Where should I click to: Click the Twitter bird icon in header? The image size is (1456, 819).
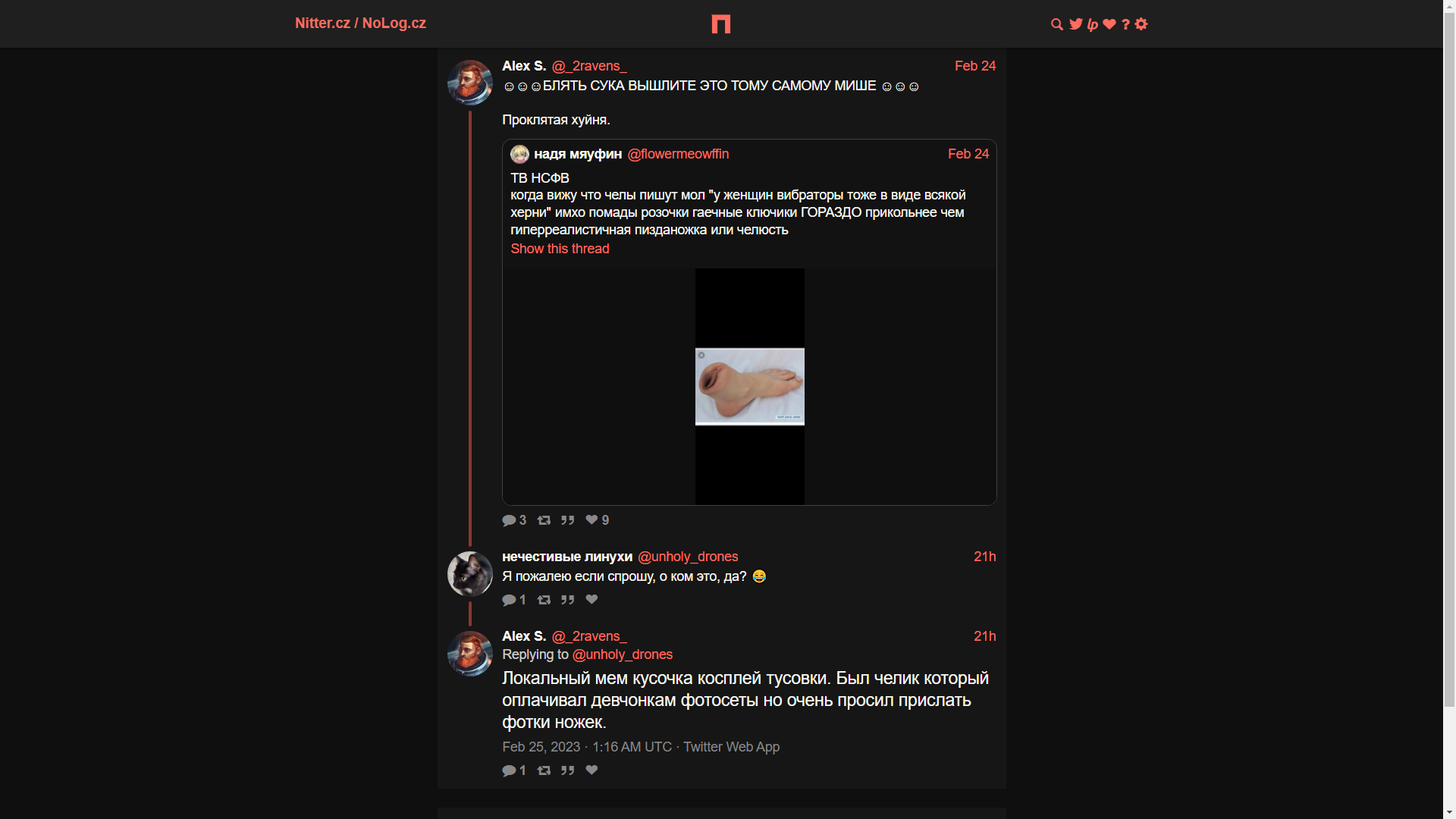click(x=1075, y=24)
